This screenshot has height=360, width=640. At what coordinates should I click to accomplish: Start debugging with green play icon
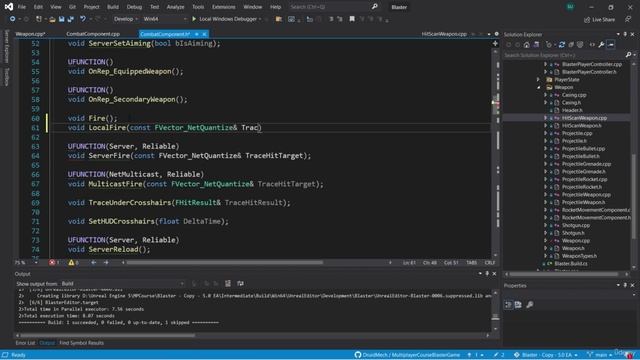194,19
